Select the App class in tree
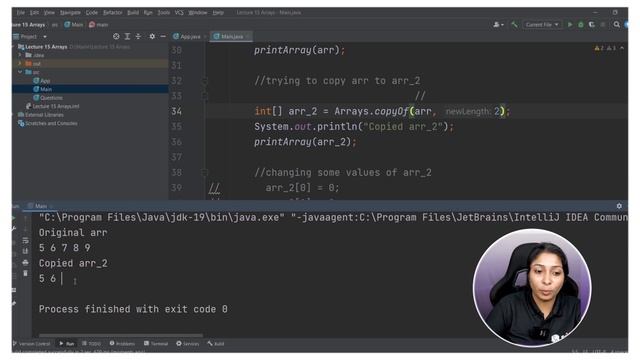The image size is (640, 360). coord(42,81)
